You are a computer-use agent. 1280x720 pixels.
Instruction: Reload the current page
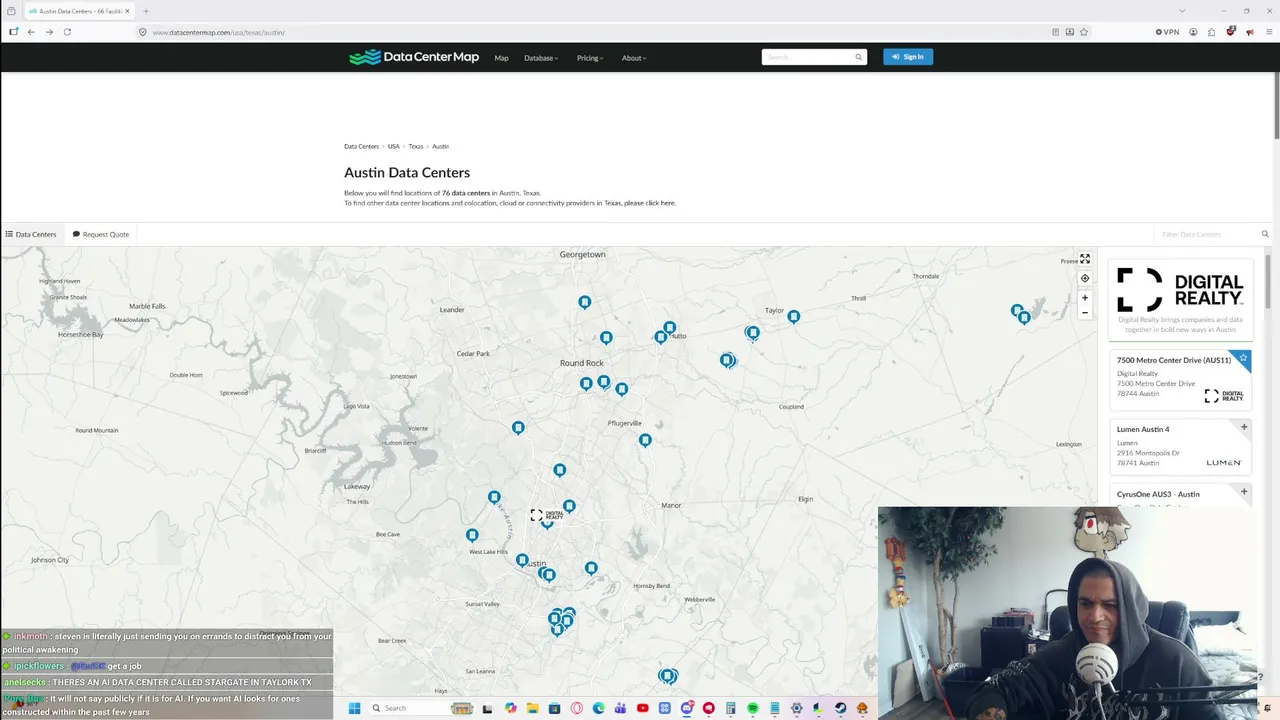(67, 32)
